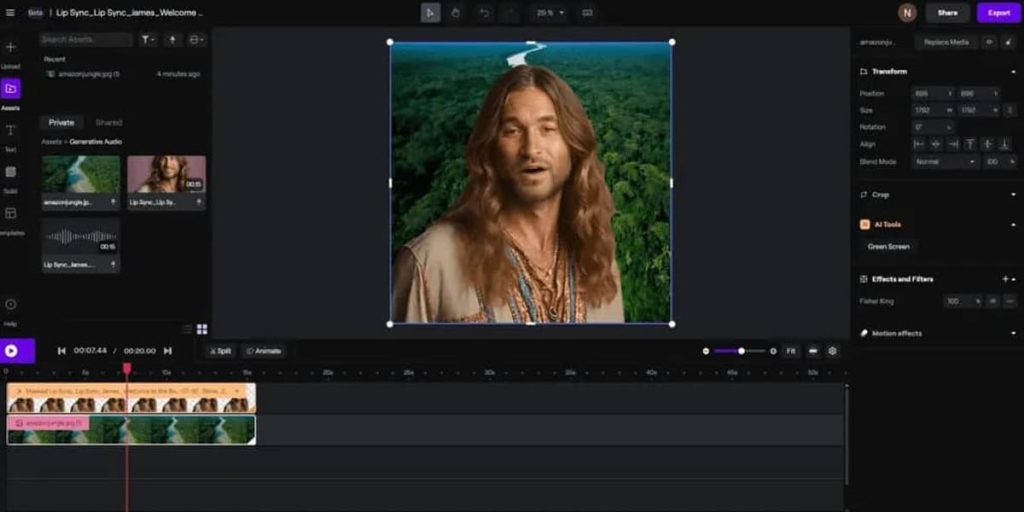Open the hamburger main menu

click(10, 13)
